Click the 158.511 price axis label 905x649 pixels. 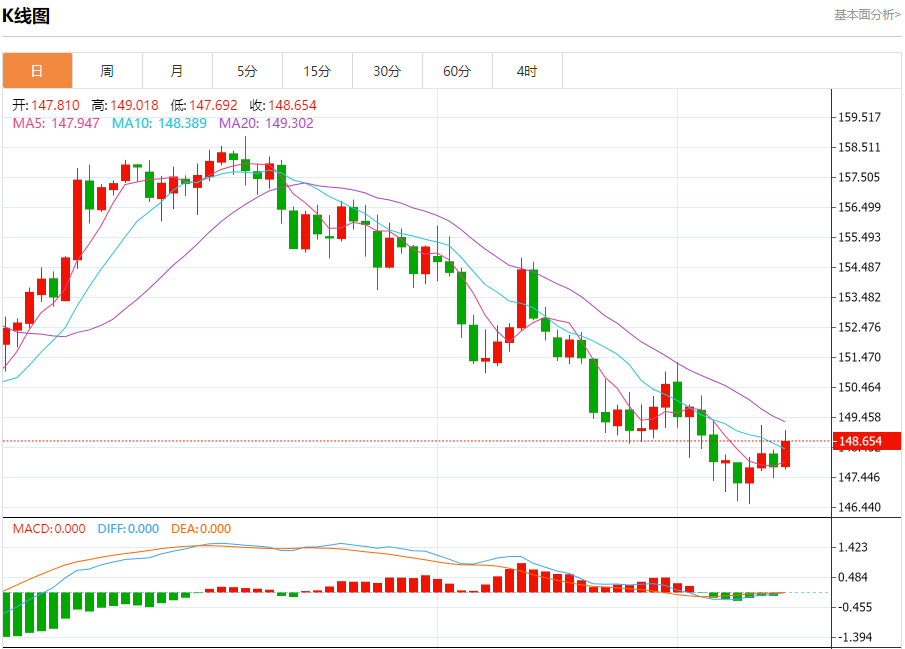point(859,147)
